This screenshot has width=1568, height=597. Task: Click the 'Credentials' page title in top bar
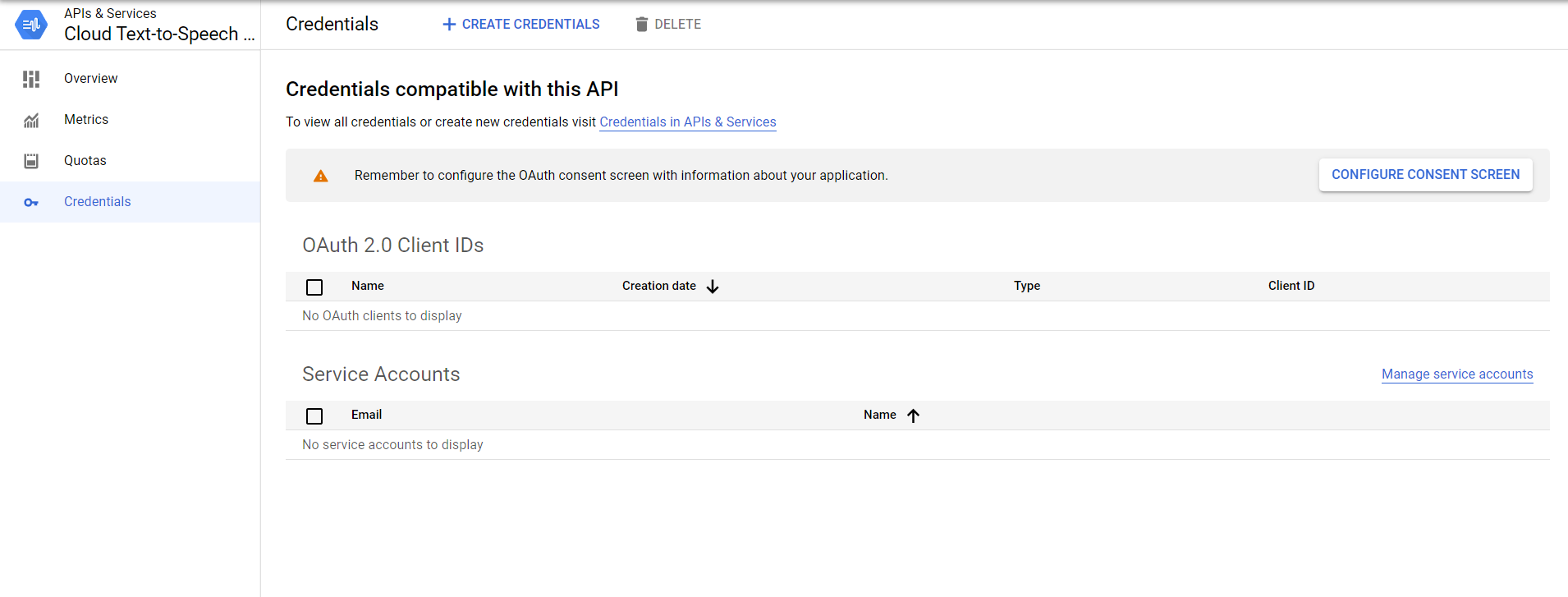pos(332,24)
